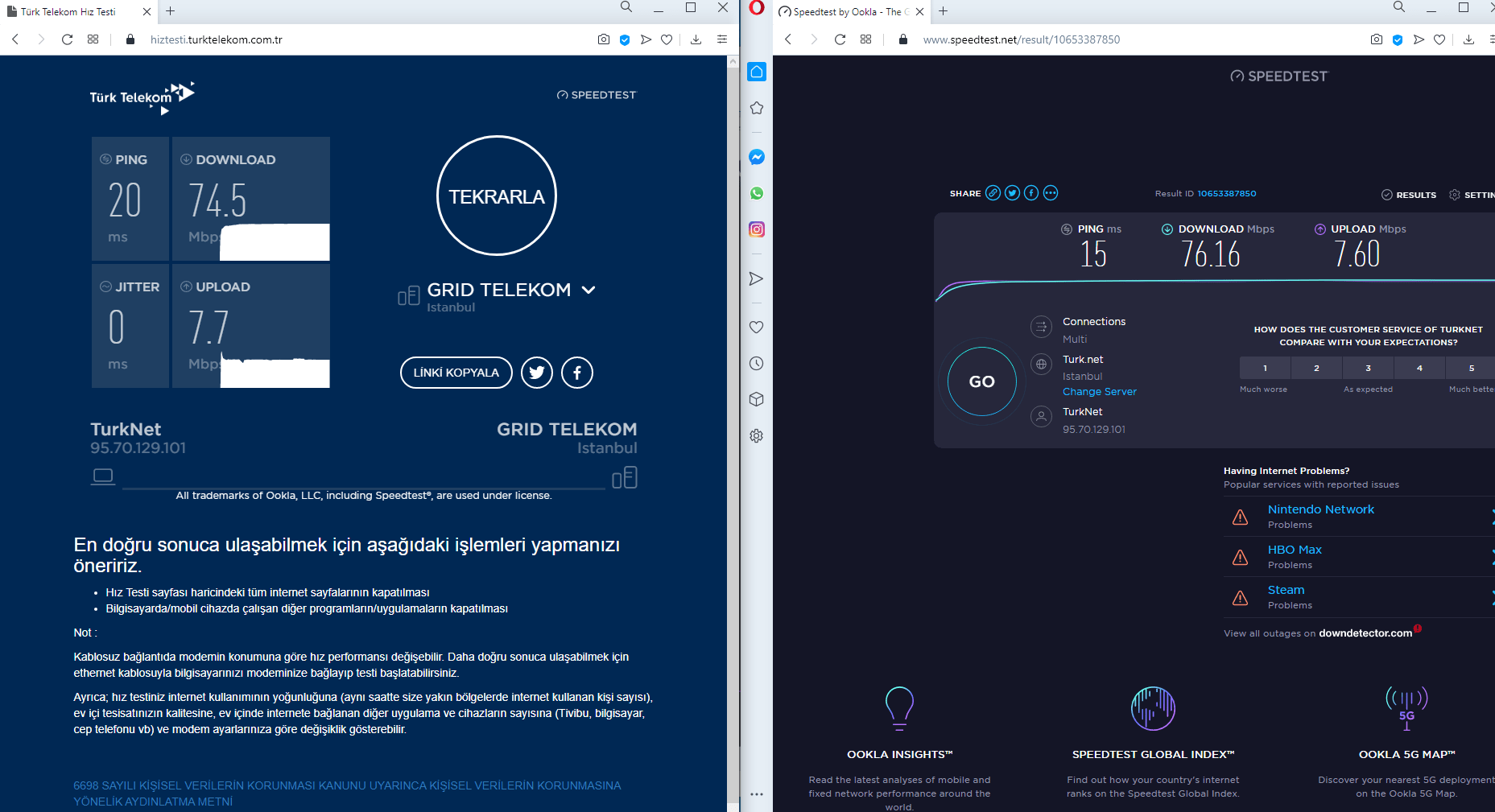This screenshot has width=1495, height=812.
Task: Start a new test with GO button
Action: 981,381
